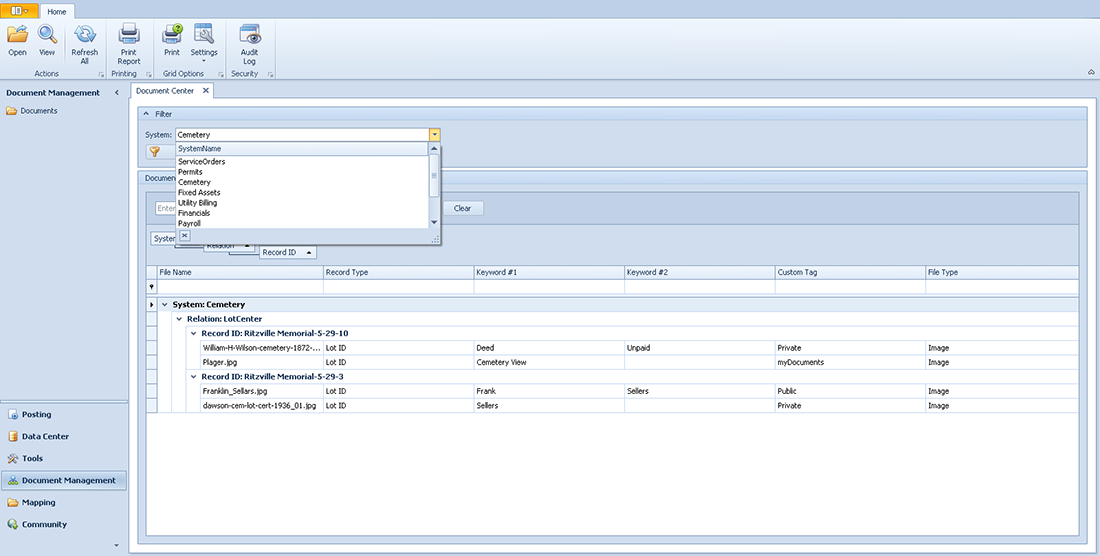Collapse the Filter panel
The image size is (1100, 556).
146,114
